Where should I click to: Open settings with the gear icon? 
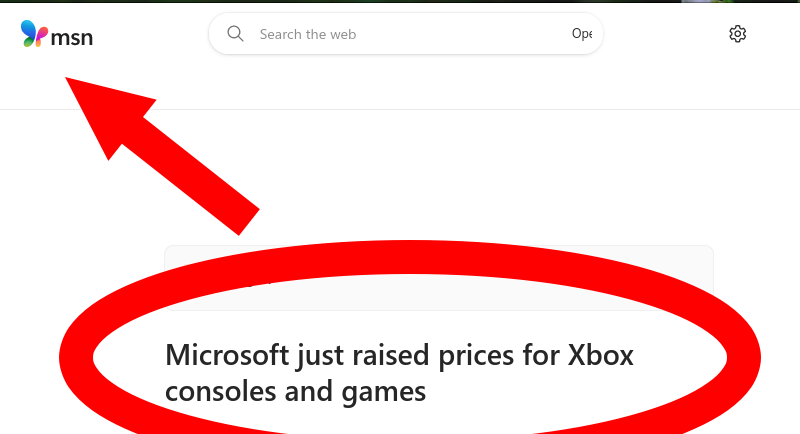click(x=737, y=34)
